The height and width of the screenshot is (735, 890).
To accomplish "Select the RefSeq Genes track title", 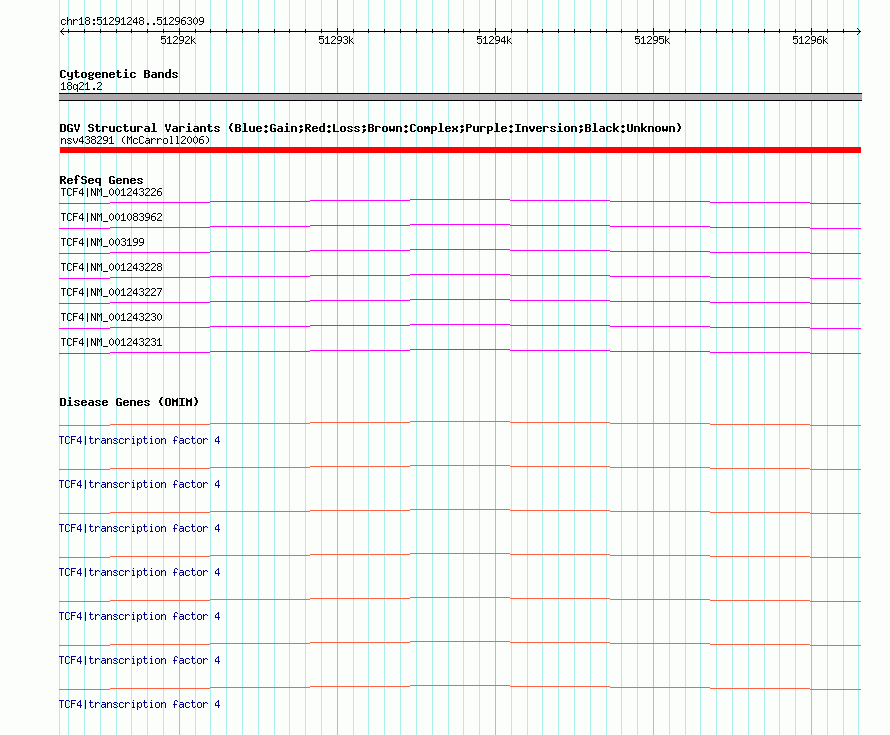I will click(101, 180).
